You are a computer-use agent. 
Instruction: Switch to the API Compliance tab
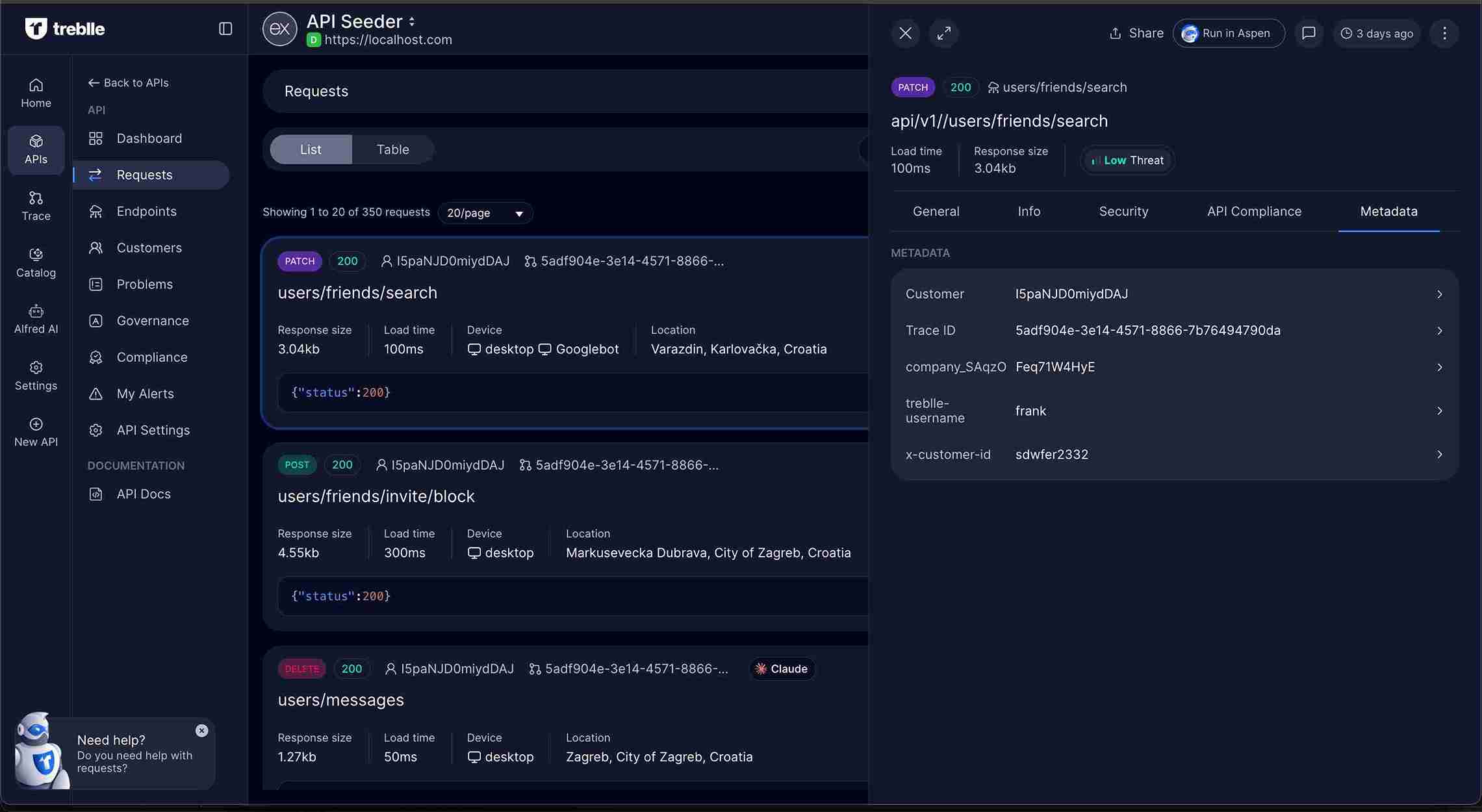(1254, 211)
